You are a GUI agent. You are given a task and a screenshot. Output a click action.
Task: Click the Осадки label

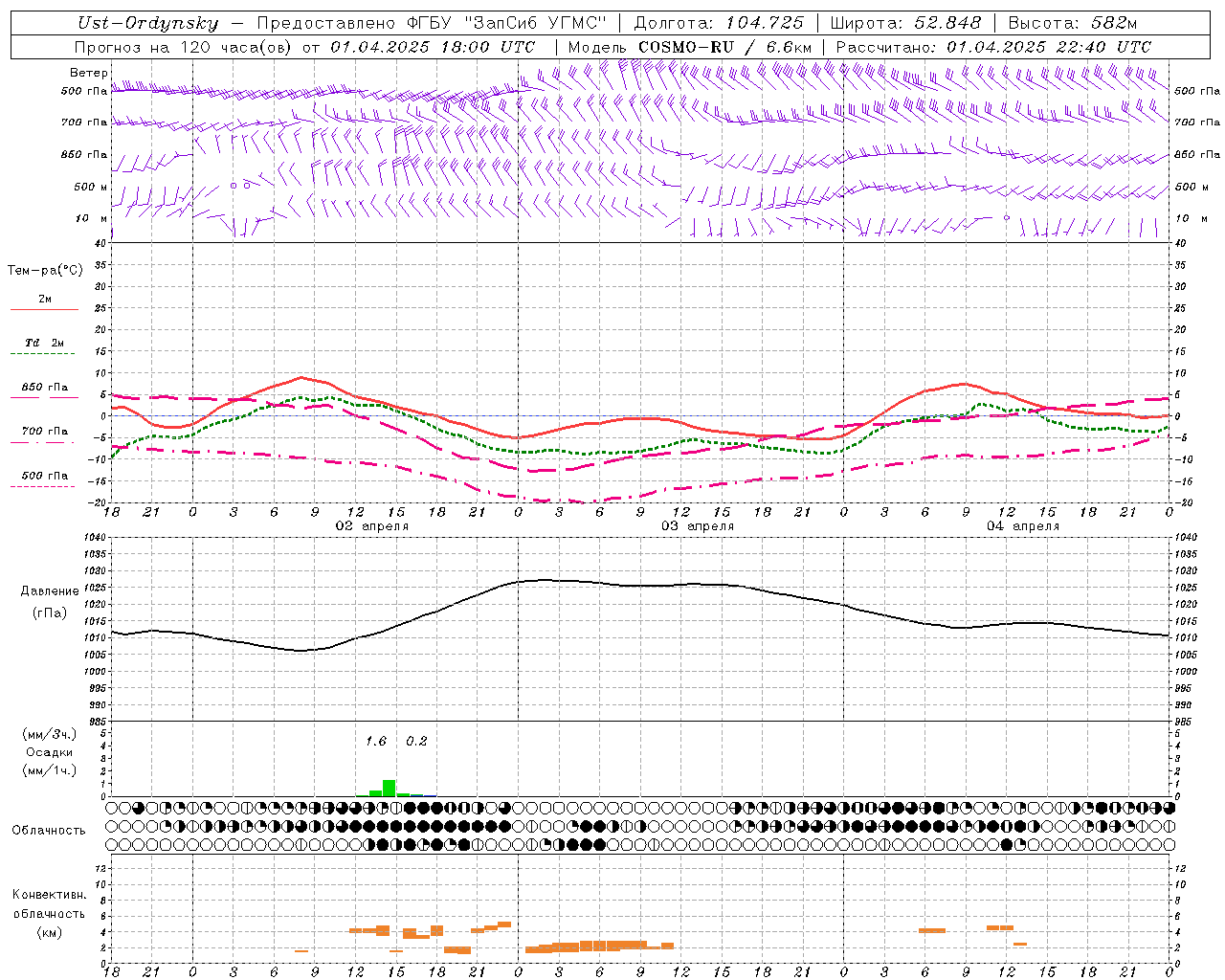(x=50, y=752)
